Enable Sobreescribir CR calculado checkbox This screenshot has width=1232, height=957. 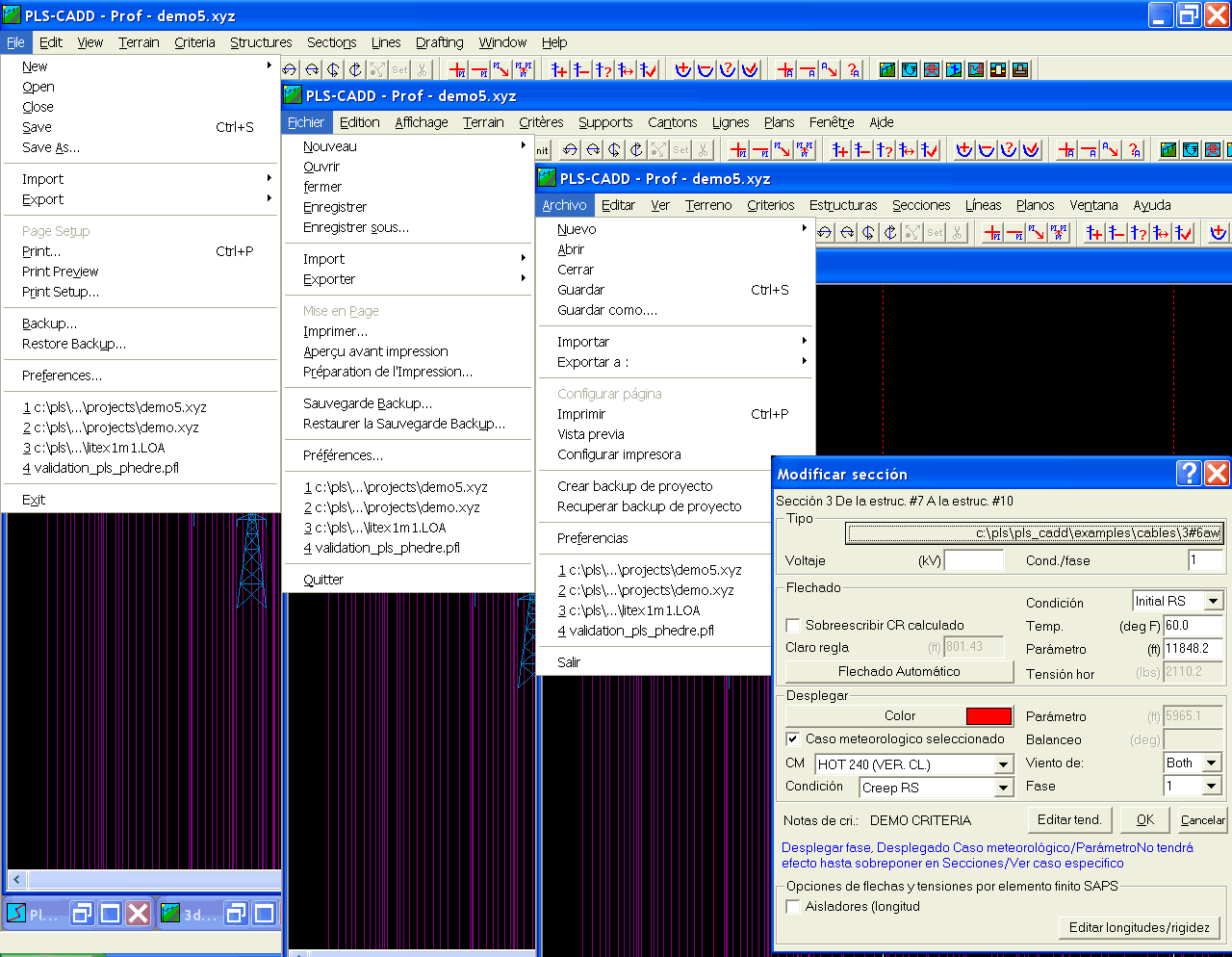coord(793,625)
